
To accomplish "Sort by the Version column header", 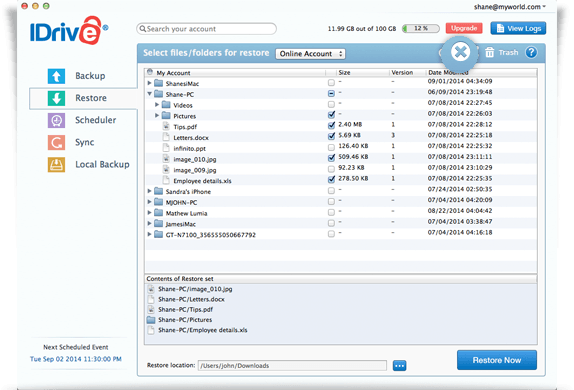I will pyautogui.click(x=407, y=73).
